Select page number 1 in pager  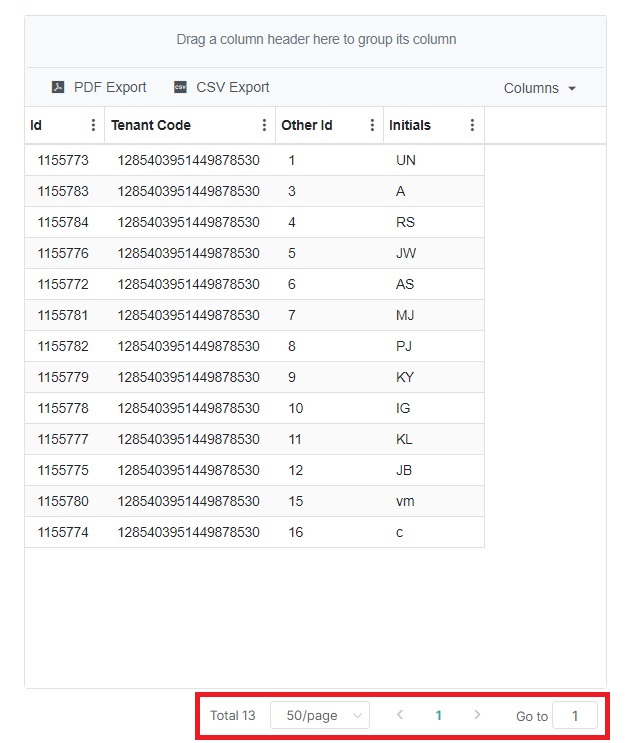pos(439,716)
